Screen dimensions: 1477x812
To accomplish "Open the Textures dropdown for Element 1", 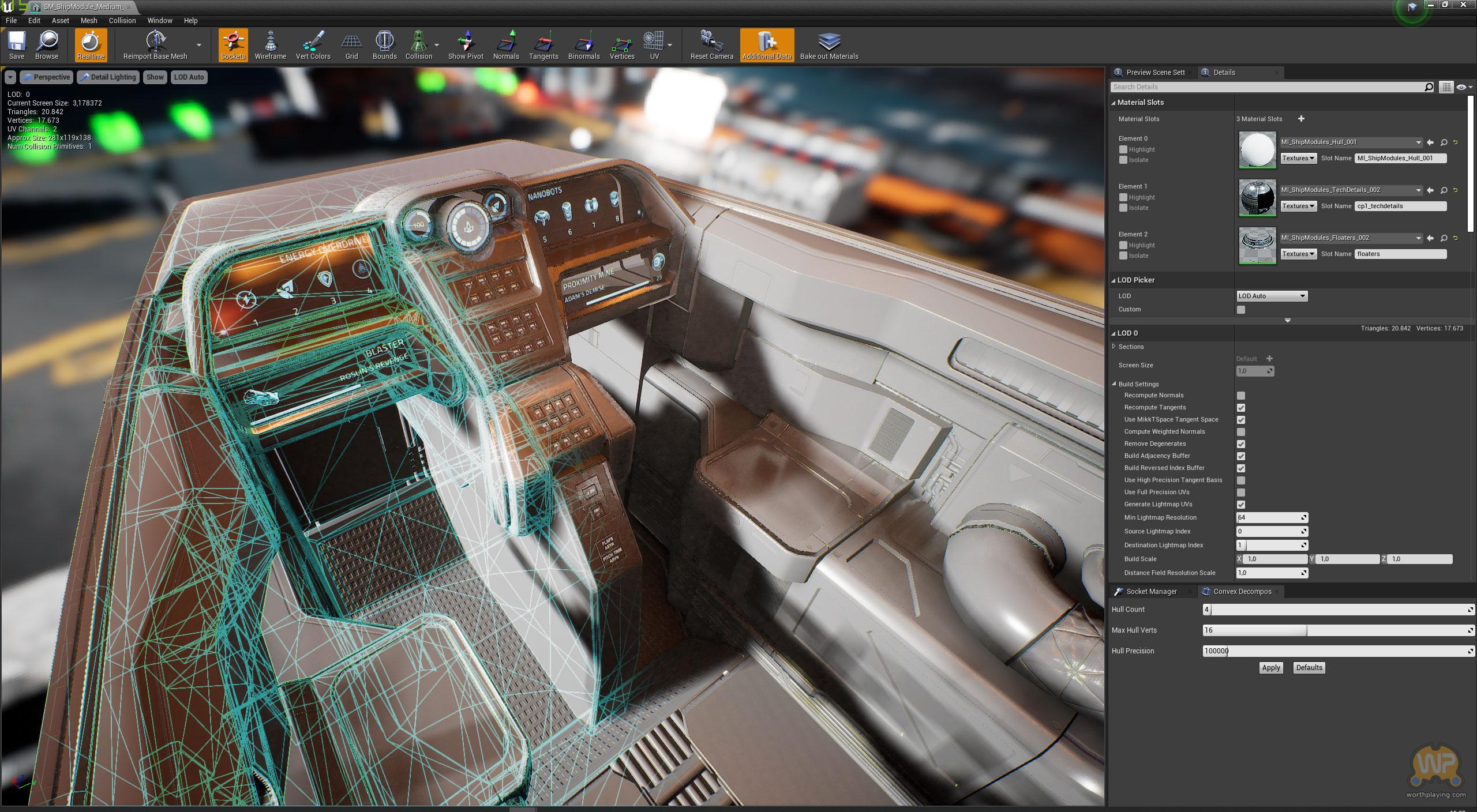I will [x=1298, y=206].
